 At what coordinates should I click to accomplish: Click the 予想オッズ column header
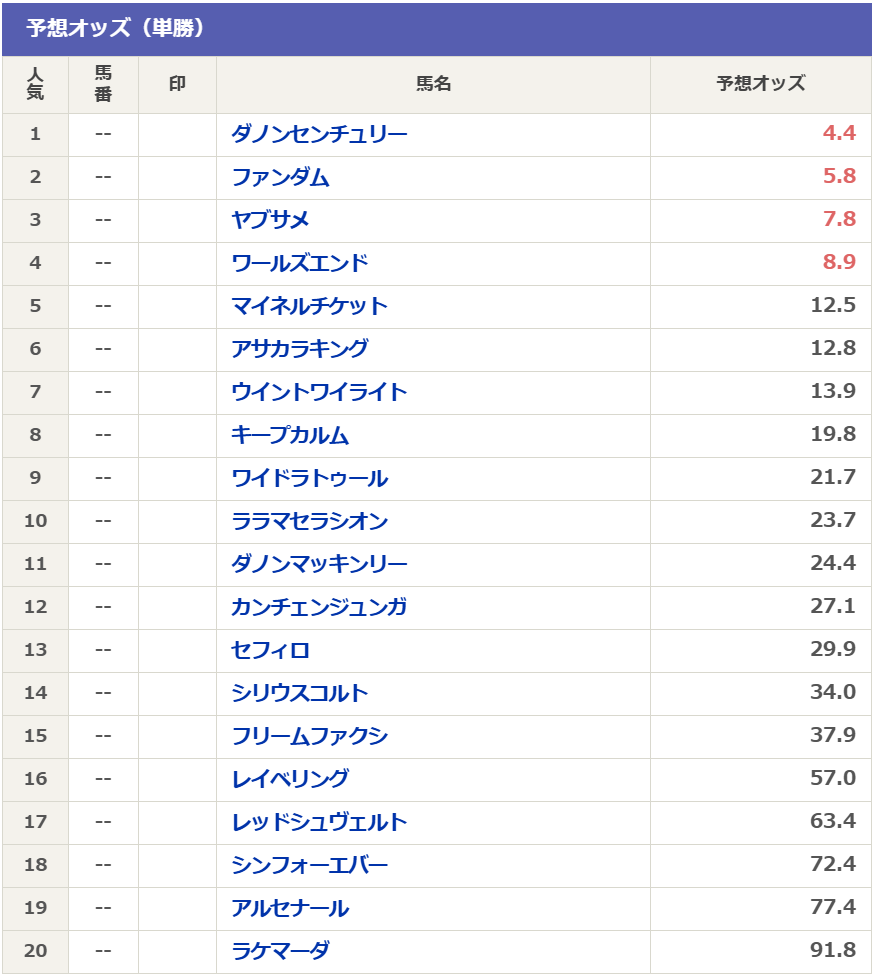click(760, 84)
